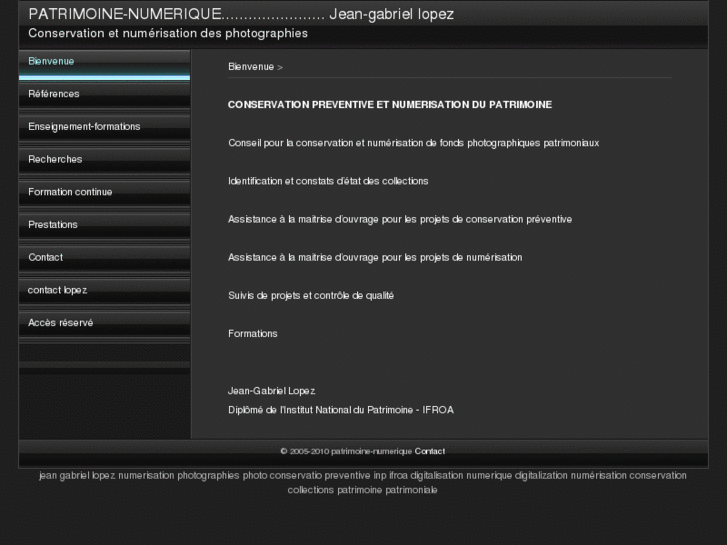
Task: Click the keyword line collections patrimoine patrimoniale
Action: pos(363,490)
